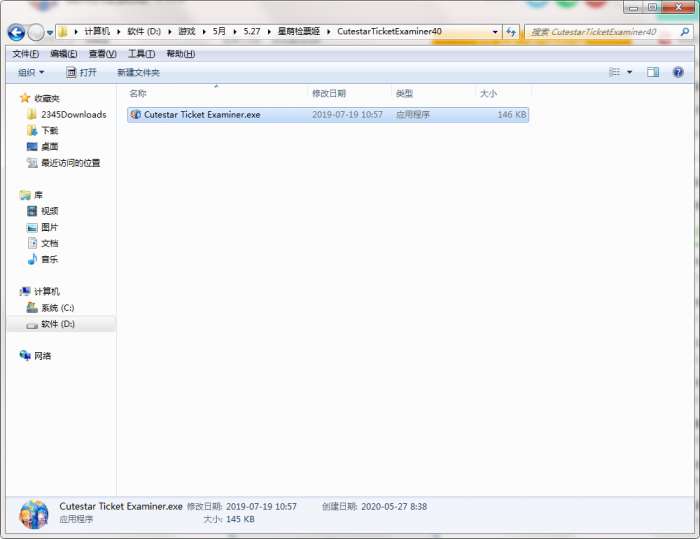
Task: Open the recent pages dropdown arrow
Action: click(50, 33)
